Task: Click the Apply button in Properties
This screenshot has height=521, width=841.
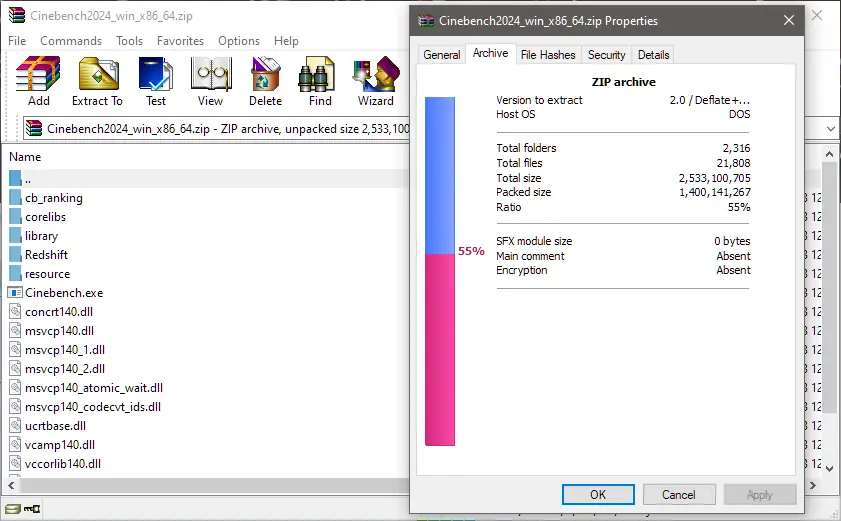Action: click(x=759, y=495)
